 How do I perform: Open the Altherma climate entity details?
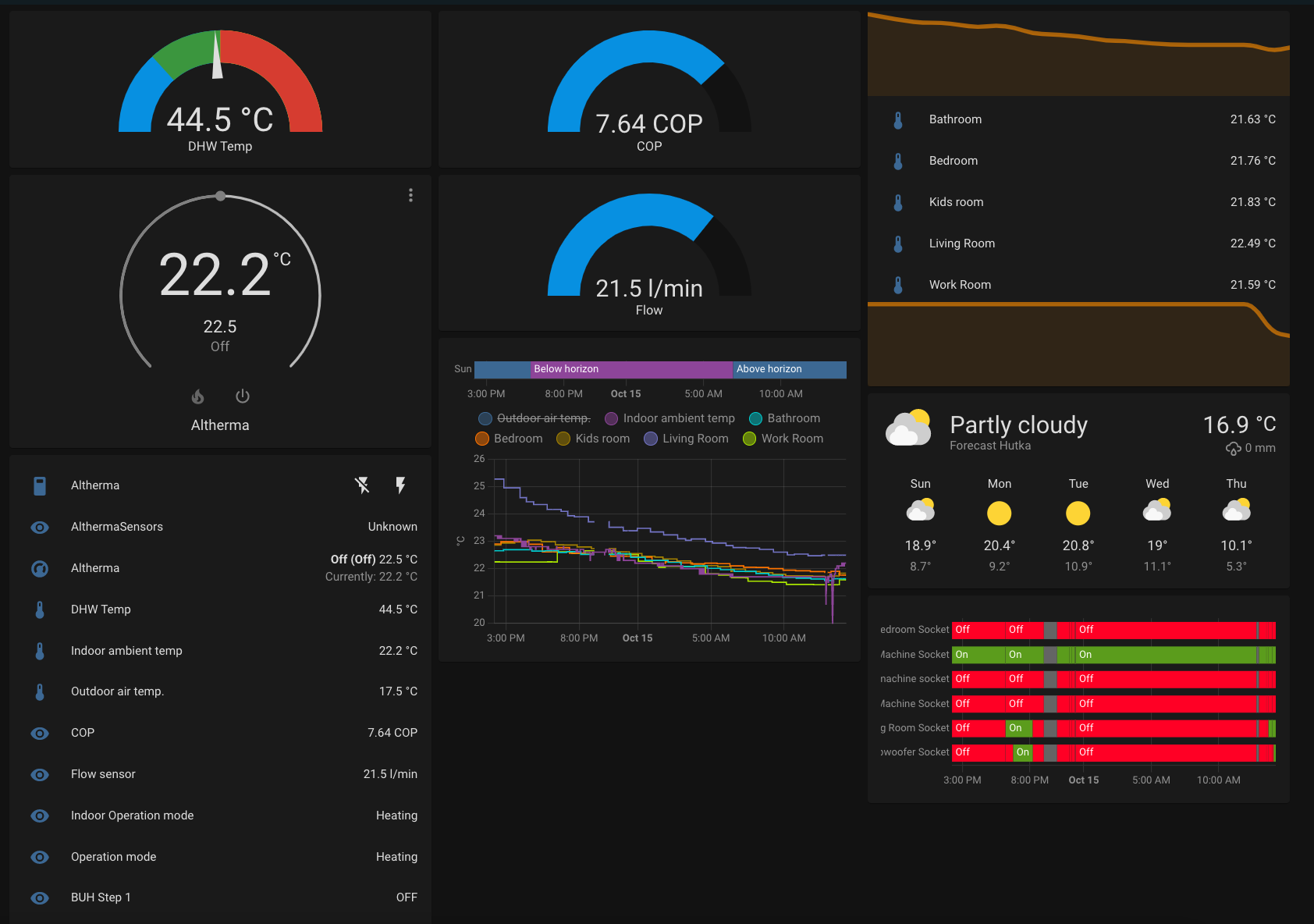[x=95, y=568]
